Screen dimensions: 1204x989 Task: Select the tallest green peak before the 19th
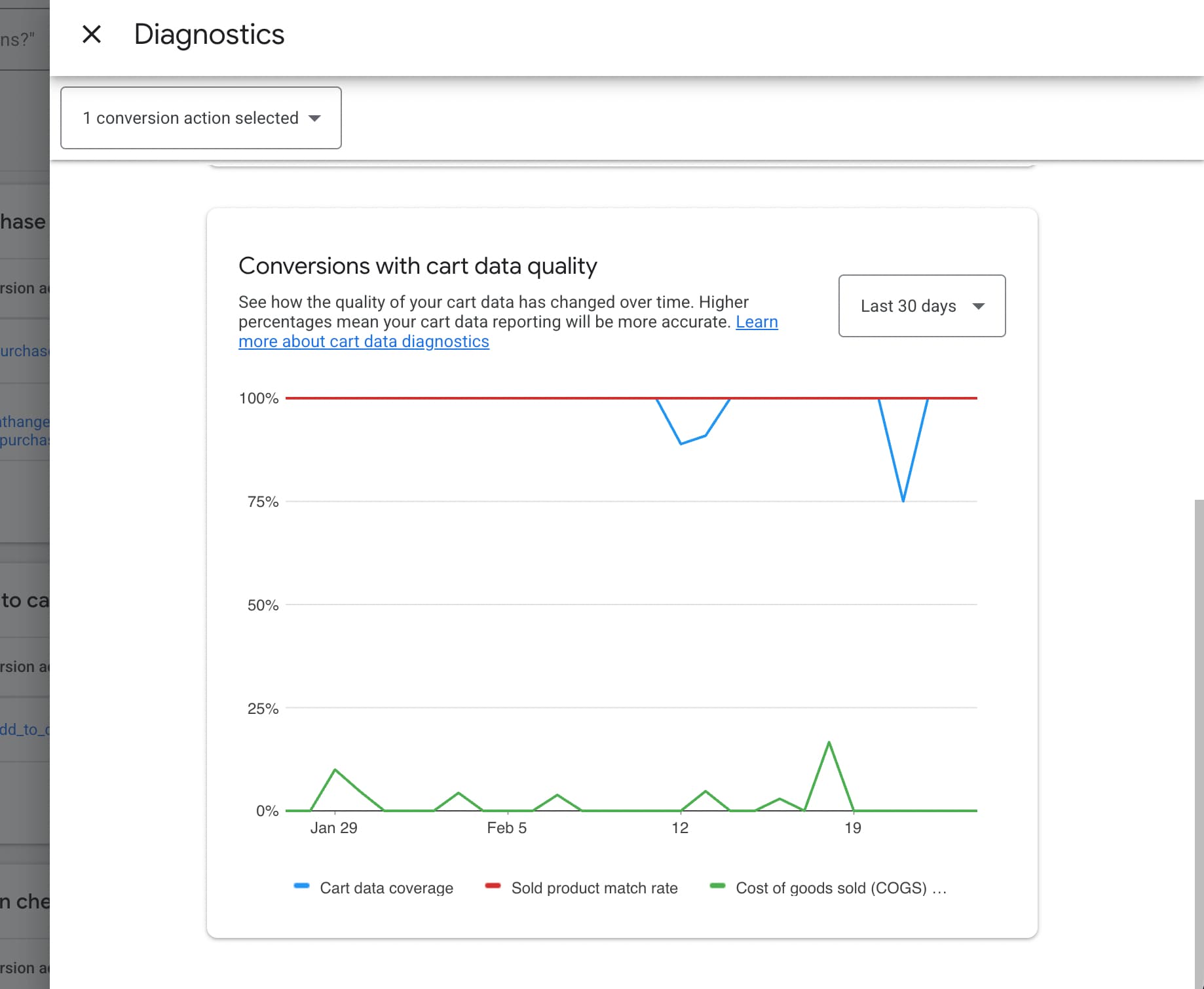pos(829,742)
